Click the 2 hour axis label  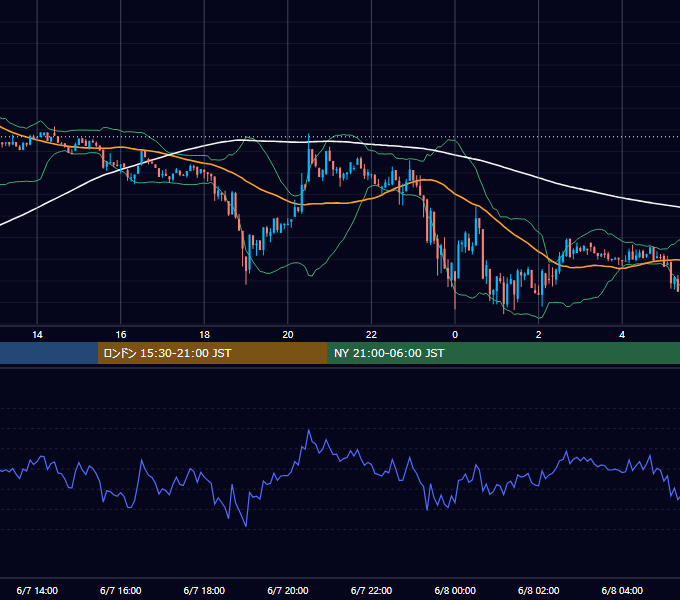pyautogui.click(x=539, y=335)
